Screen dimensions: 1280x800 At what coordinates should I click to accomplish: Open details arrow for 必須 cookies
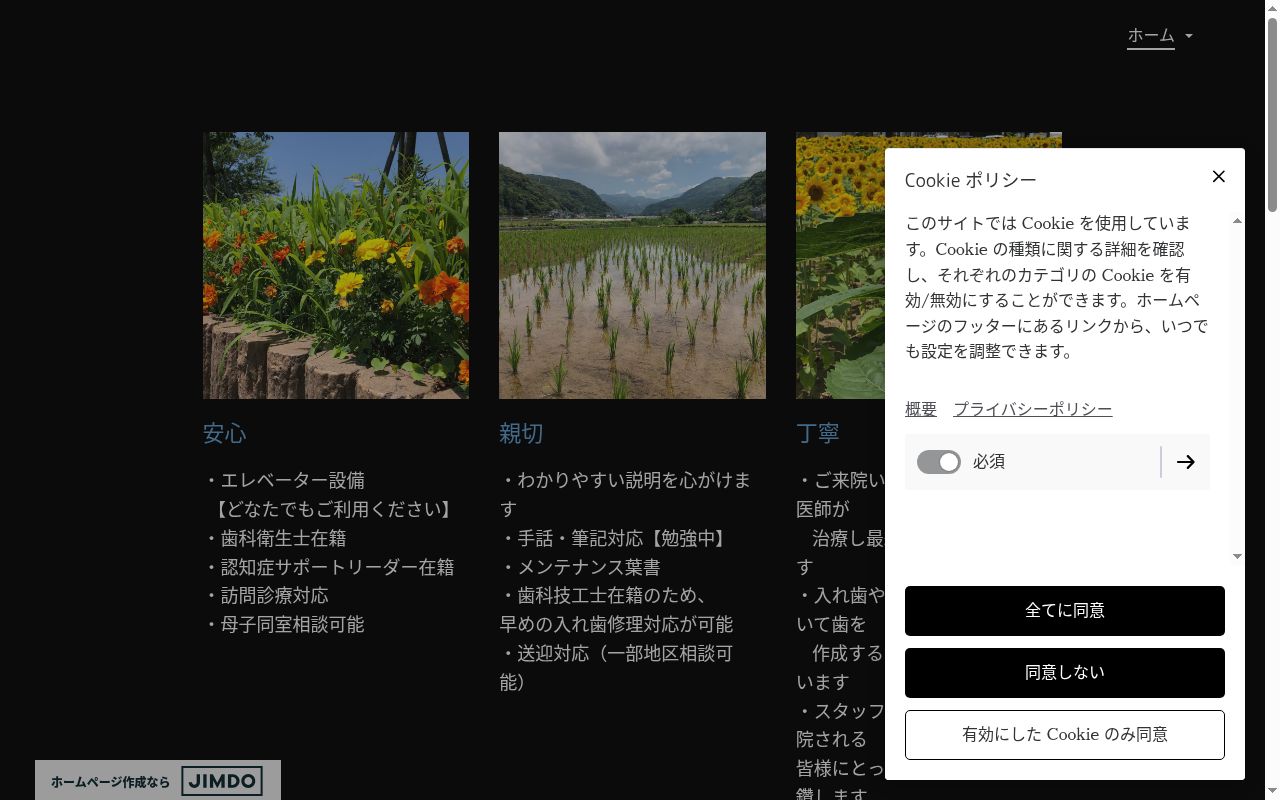tap(1186, 462)
